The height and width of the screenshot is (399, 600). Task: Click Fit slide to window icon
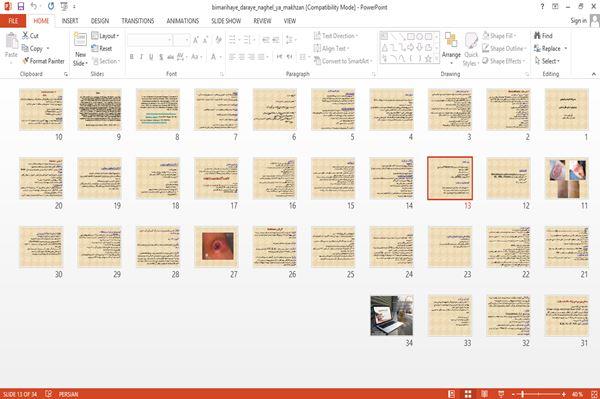coord(594,394)
